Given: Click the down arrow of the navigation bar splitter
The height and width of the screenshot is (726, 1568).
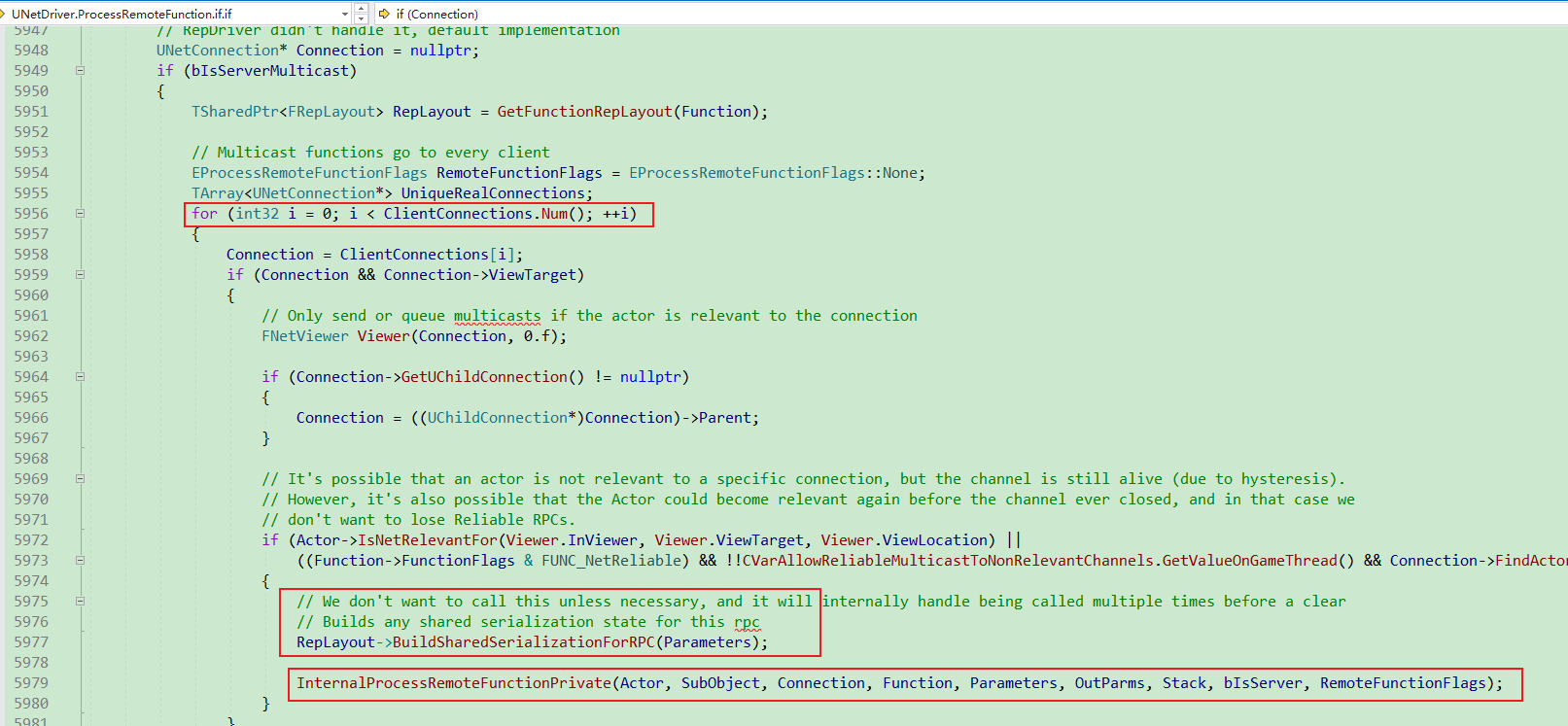Looking at the screenshot, I should click(x=362, y=18).
